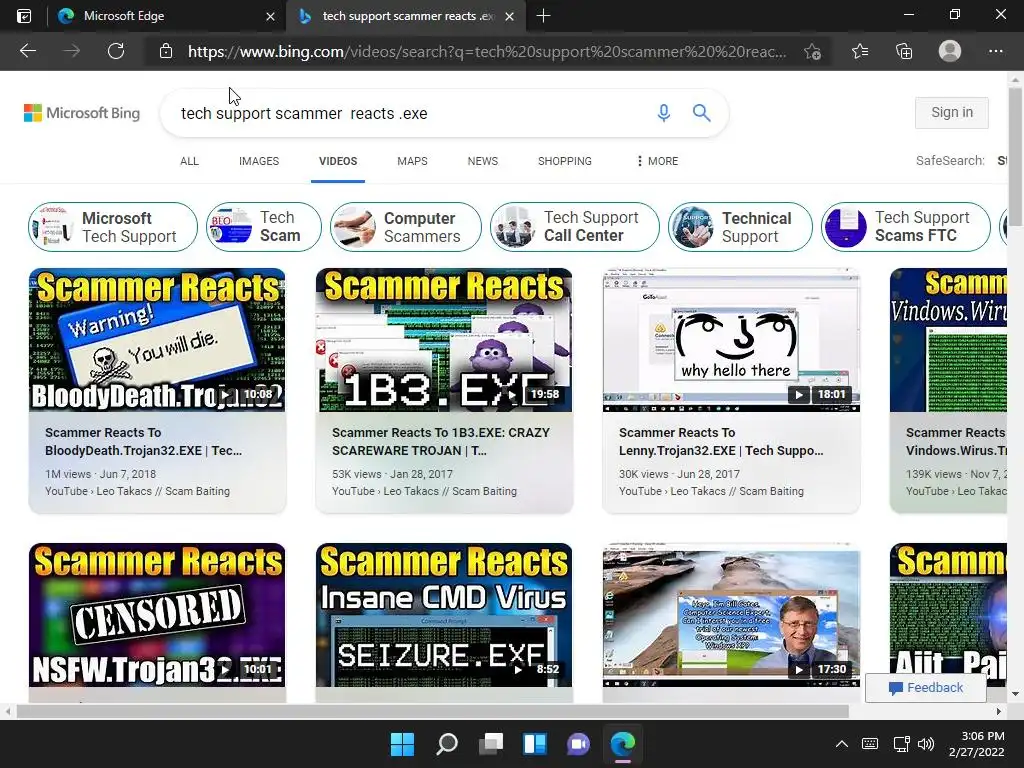The image size is (1024, 768).
Task: Open the Favorites list icon
Action: point(860,51)
